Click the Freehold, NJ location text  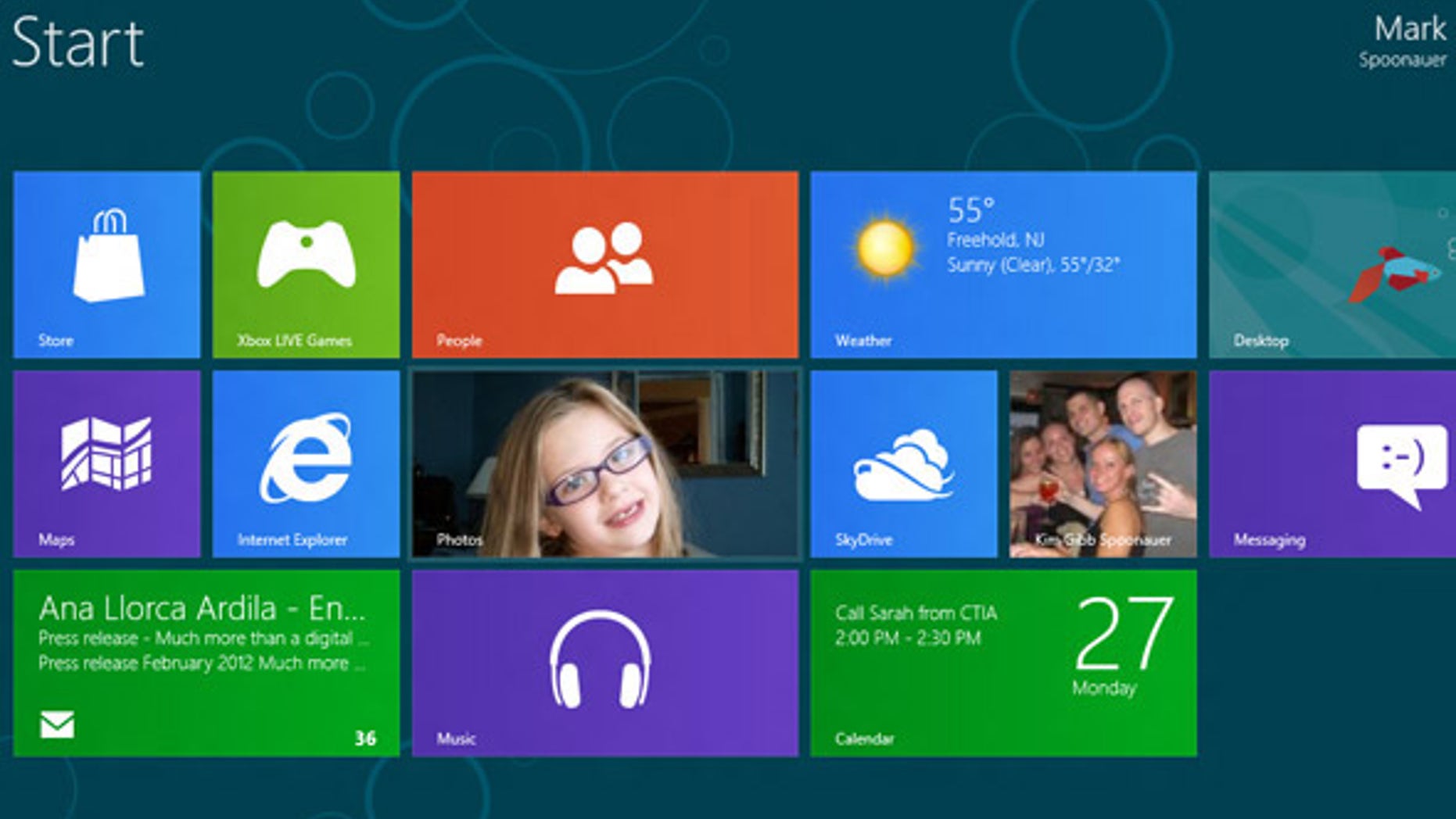995,240
